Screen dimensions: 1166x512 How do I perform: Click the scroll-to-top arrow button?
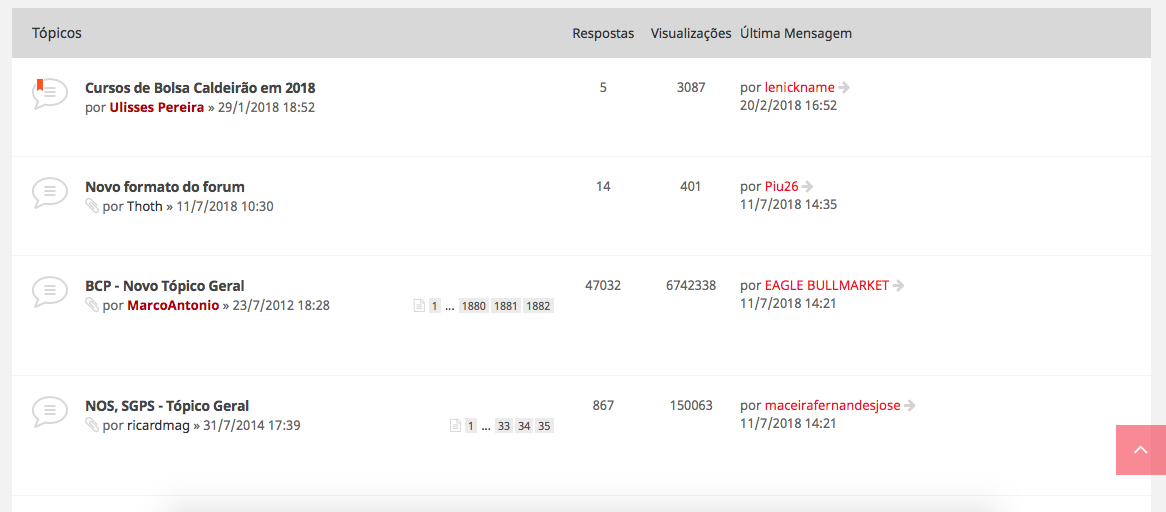[x=1141, y=450]
